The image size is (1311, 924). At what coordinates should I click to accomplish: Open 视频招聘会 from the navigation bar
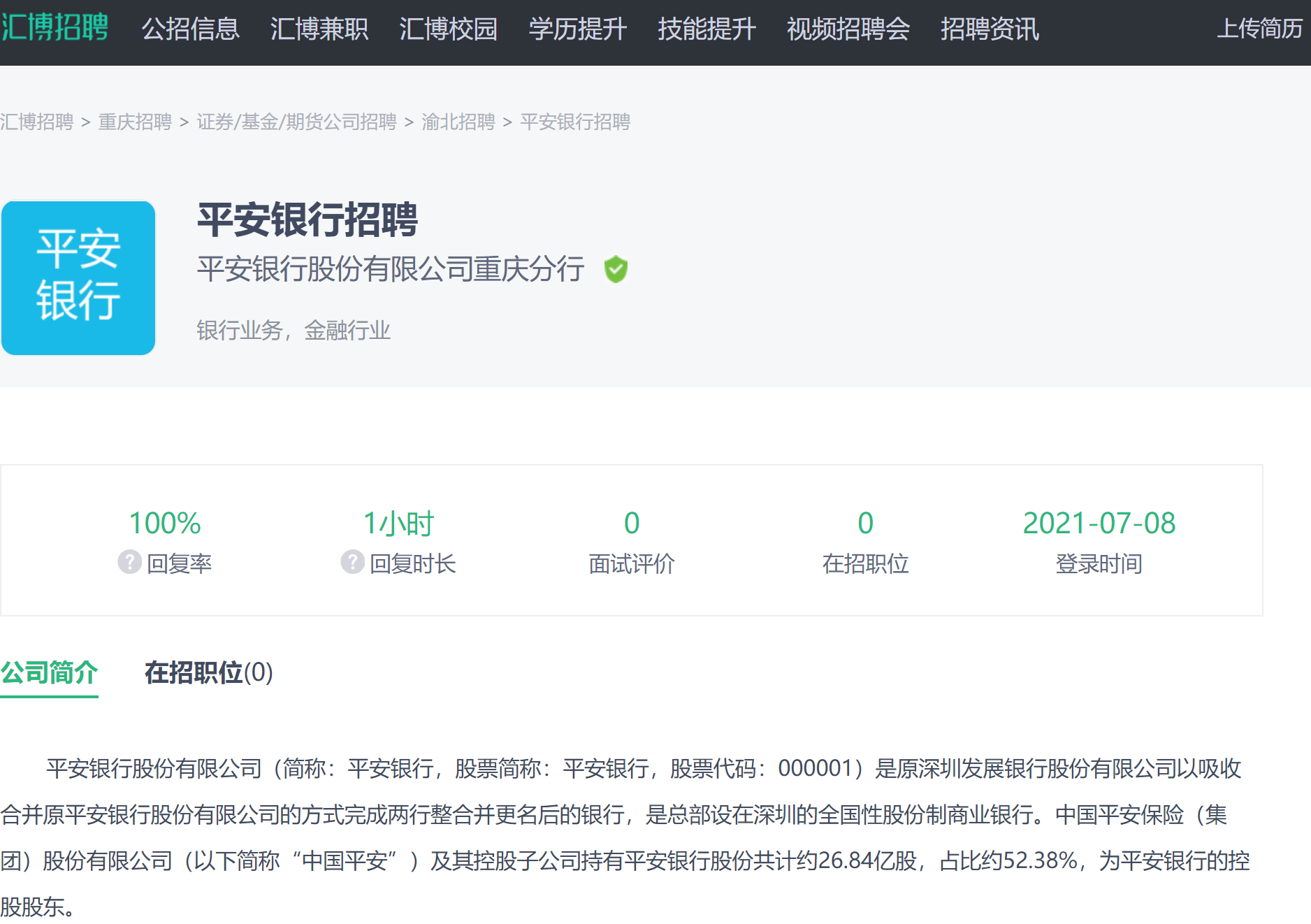click(x=848, y=29)
